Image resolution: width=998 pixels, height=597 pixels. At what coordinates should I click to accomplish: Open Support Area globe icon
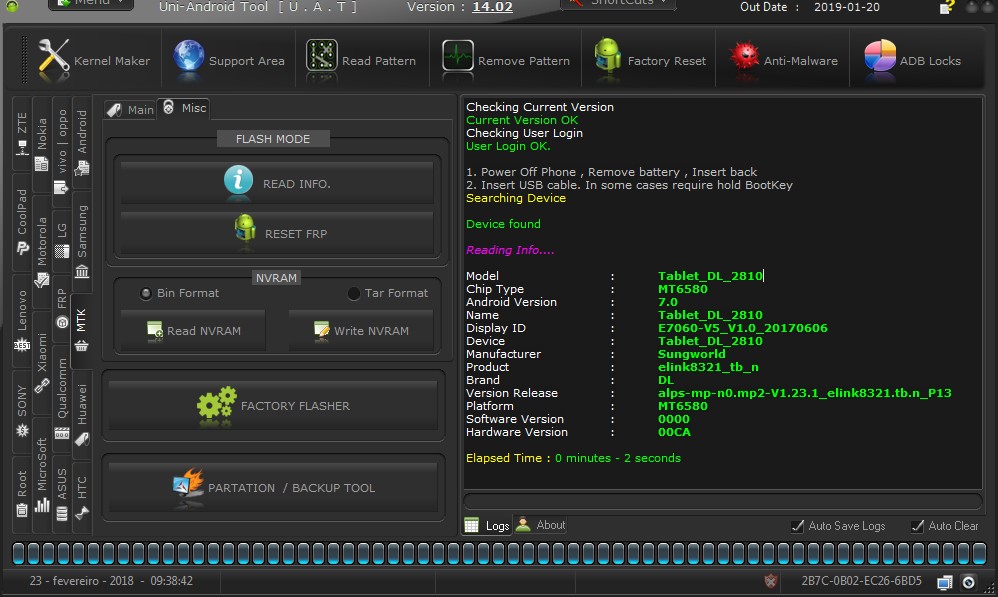[x=189, y=58]
